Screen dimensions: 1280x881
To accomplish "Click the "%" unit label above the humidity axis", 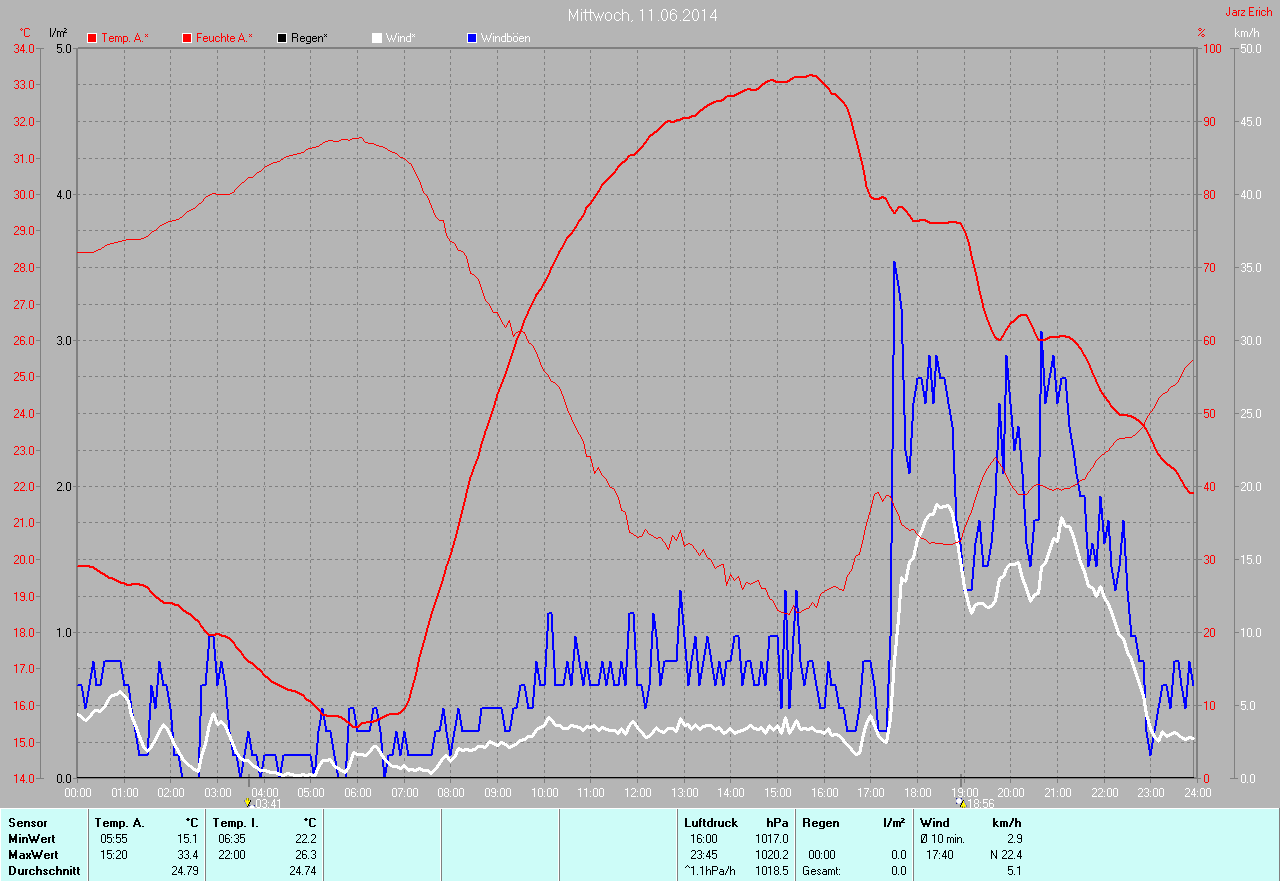I will click(1202, 33).
